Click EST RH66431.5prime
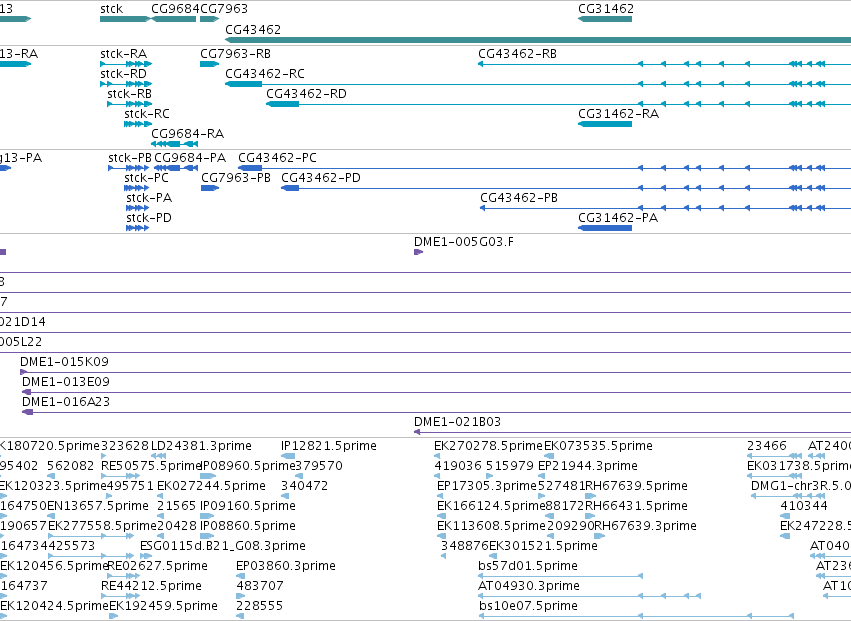This screenshot has width=851, height=621. tap(636, 506)
